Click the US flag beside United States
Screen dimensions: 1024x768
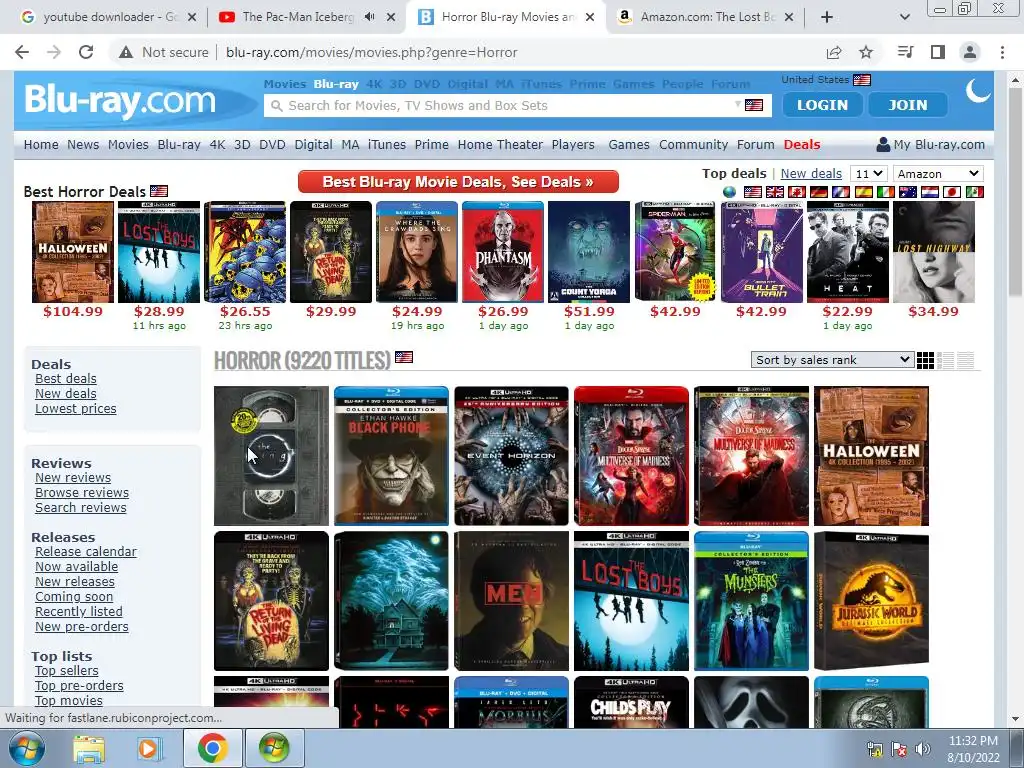pyautogui.click(x=862, y=80)
